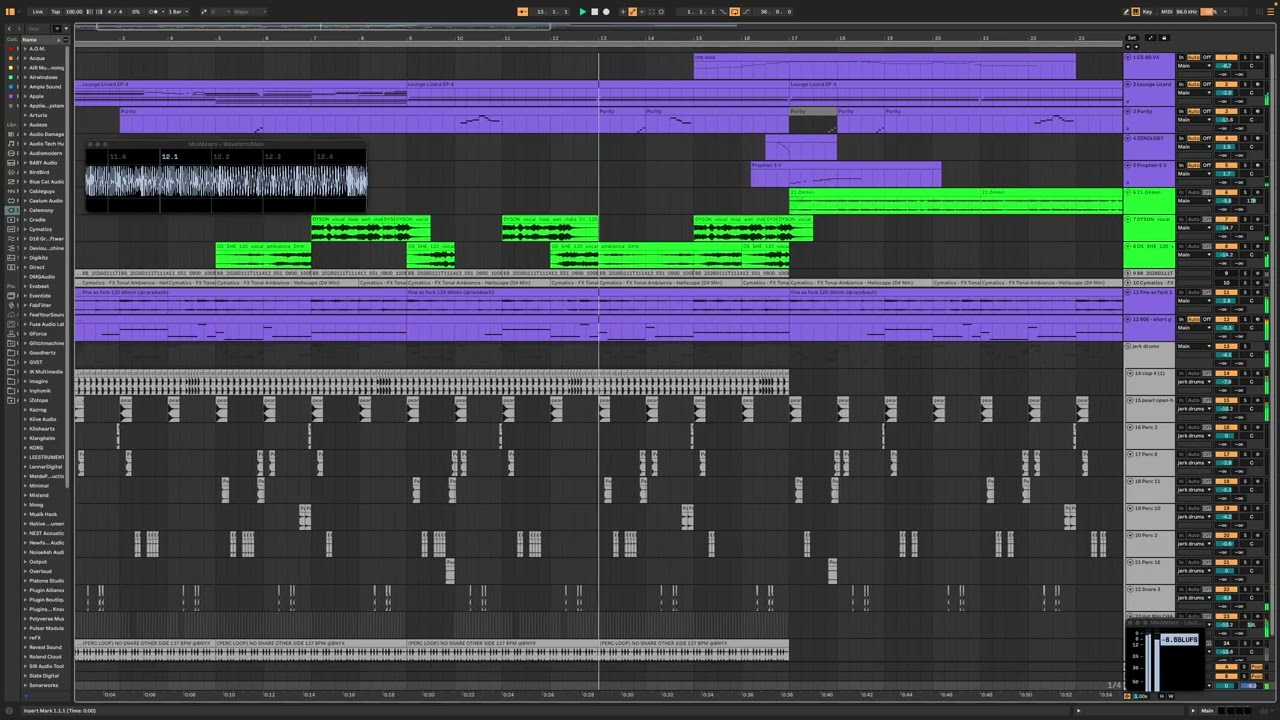The image size is (1280, 720).
Task: Click the MIDI Arrangement Overdub plus icon
Action: pyautogui.click(x=622, y=11)
